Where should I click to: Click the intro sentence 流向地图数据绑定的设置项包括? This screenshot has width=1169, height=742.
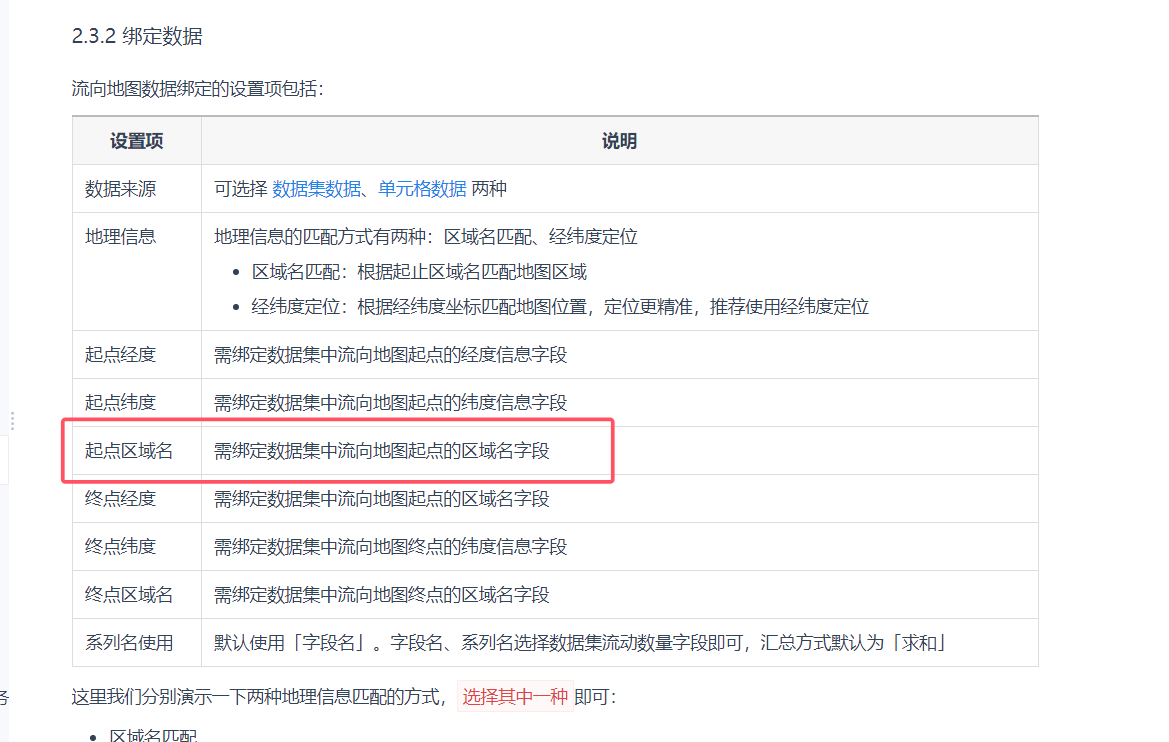click(197, 89)
